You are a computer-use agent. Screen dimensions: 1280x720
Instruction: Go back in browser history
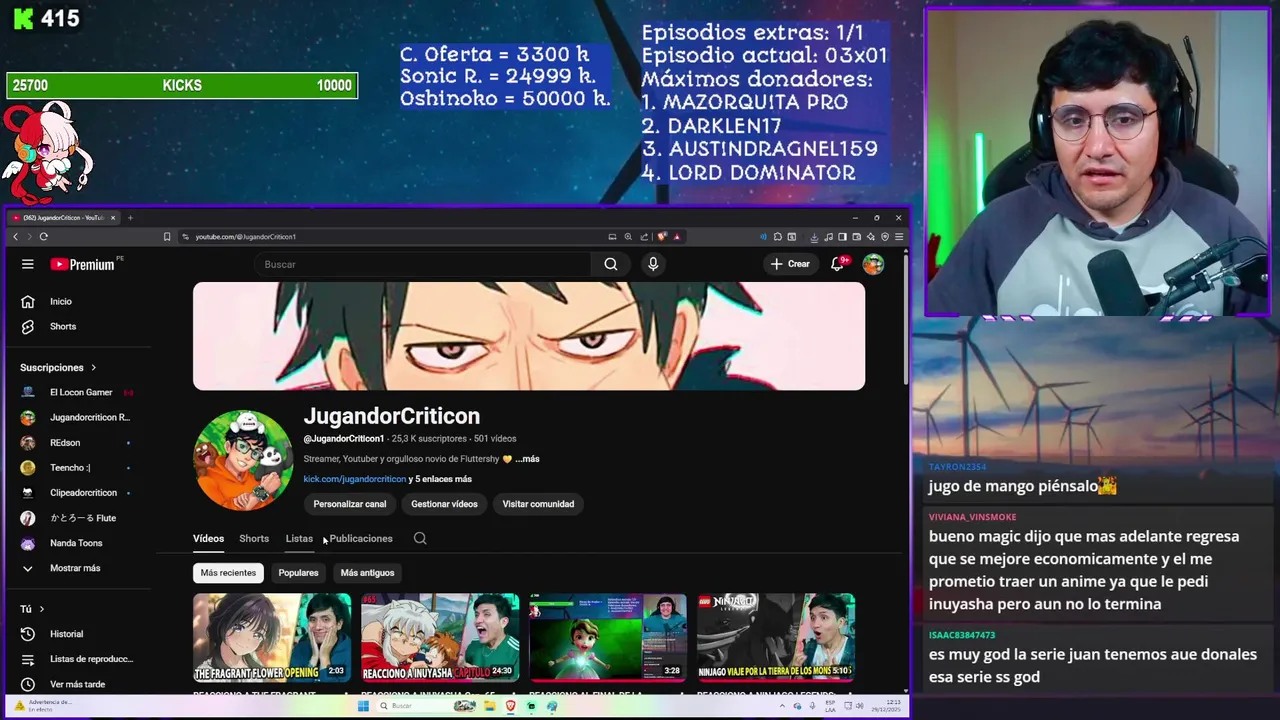(x=15, y=237)
